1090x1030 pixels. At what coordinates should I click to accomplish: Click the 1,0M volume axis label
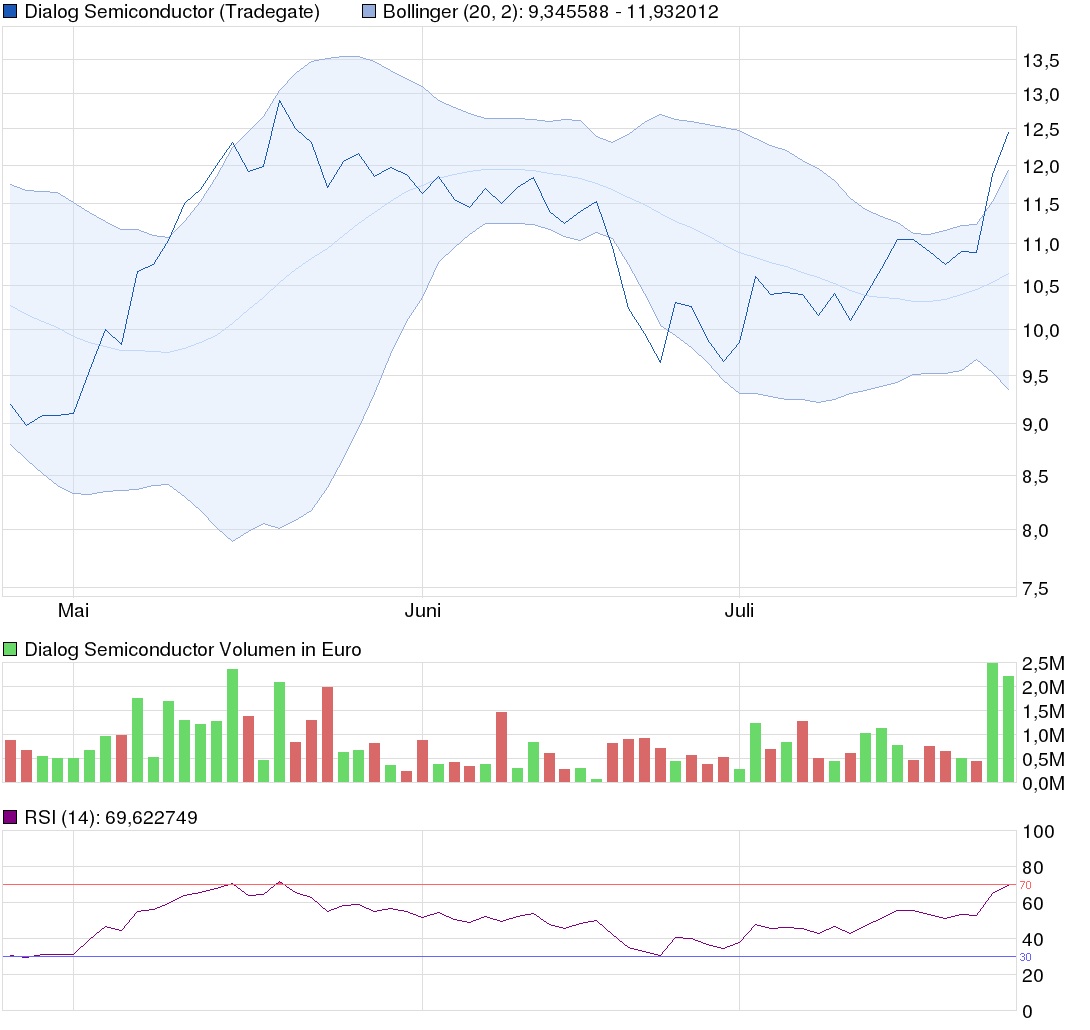tap(1043, 735)
